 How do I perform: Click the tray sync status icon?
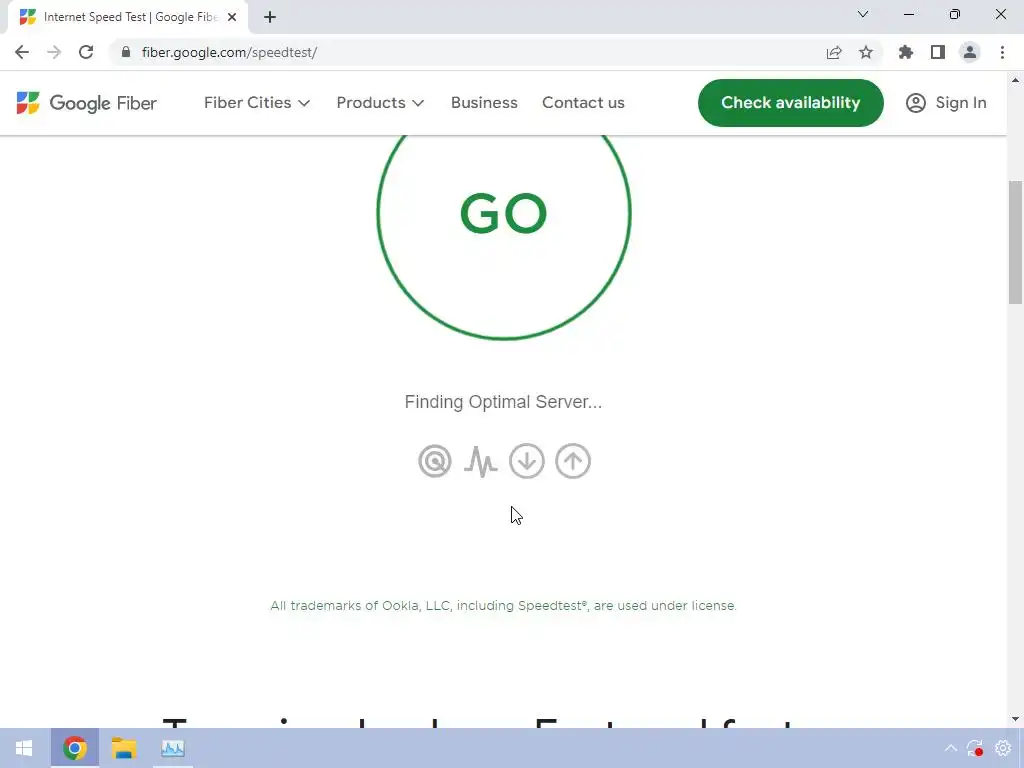click(975, 748)
